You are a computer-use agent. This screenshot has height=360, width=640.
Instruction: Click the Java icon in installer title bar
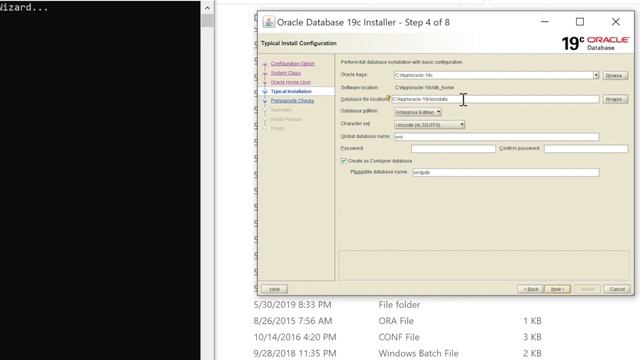(x=269, y=22)
